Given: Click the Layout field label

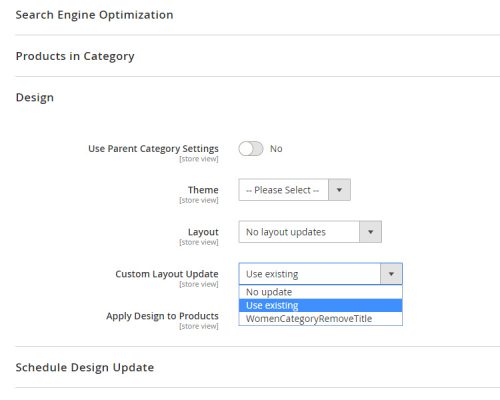Looking at the screenshot, I should tap(203, 232).
